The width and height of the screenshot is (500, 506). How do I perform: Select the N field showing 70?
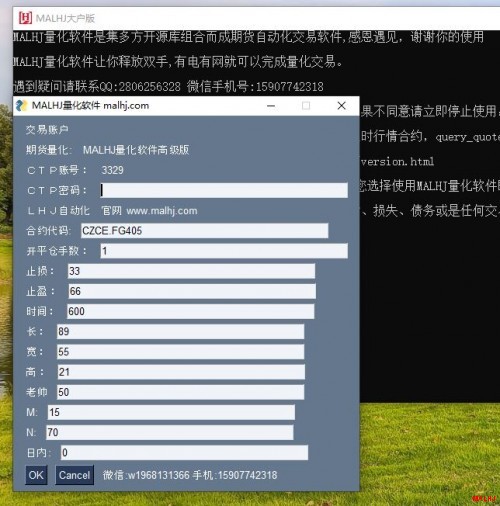click(170, 432)
